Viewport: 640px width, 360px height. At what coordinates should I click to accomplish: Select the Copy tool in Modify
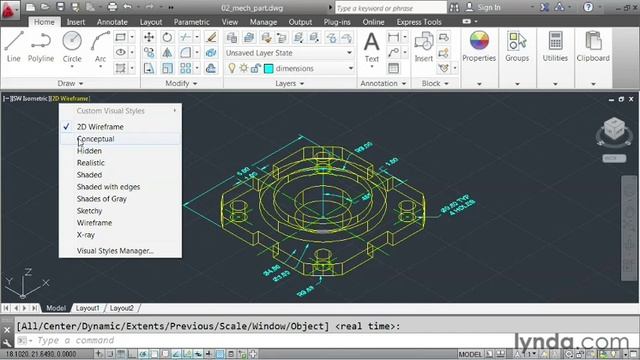[x=149, y=52]
